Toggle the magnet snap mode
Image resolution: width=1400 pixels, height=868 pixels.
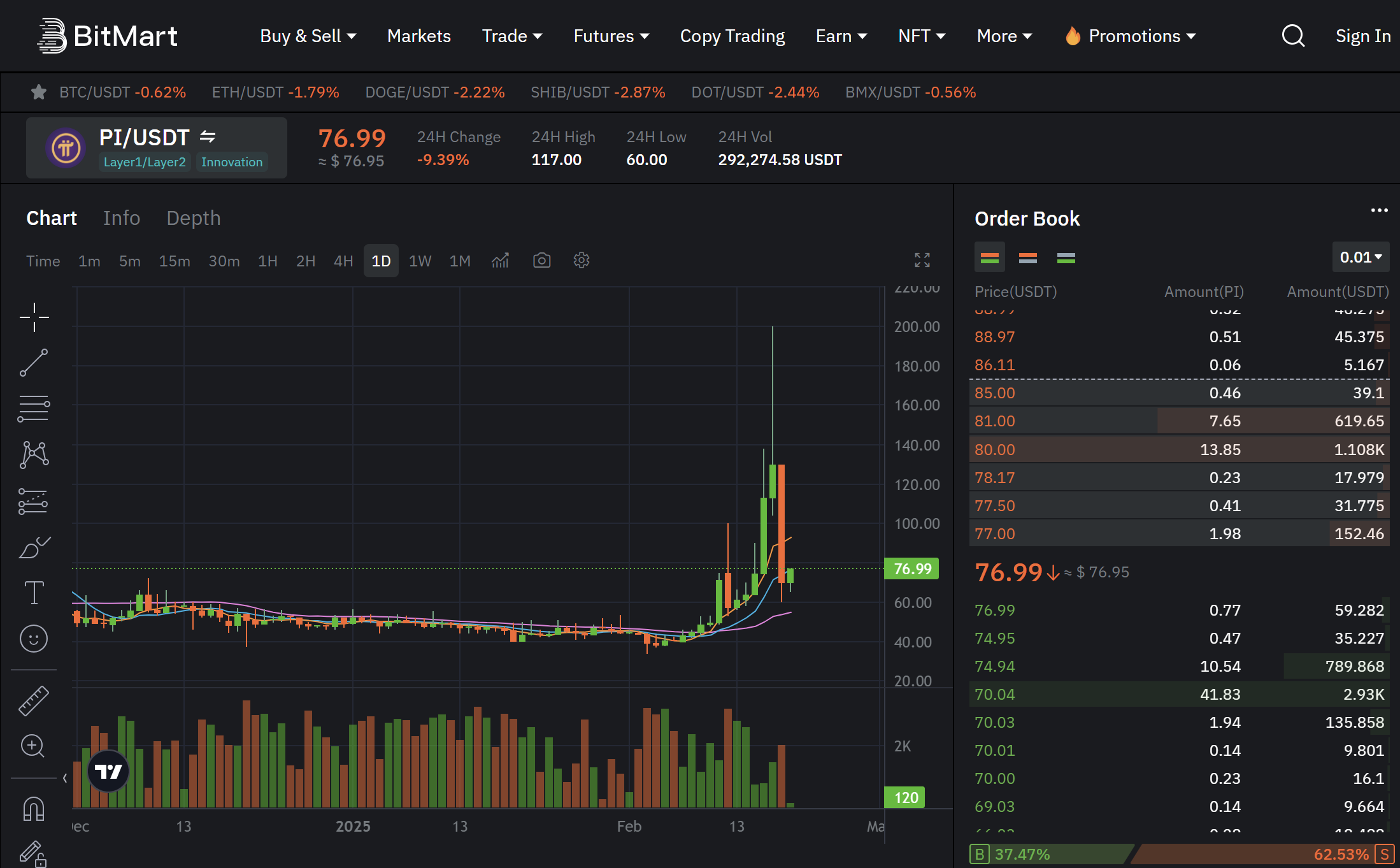[x=34, y=809]
